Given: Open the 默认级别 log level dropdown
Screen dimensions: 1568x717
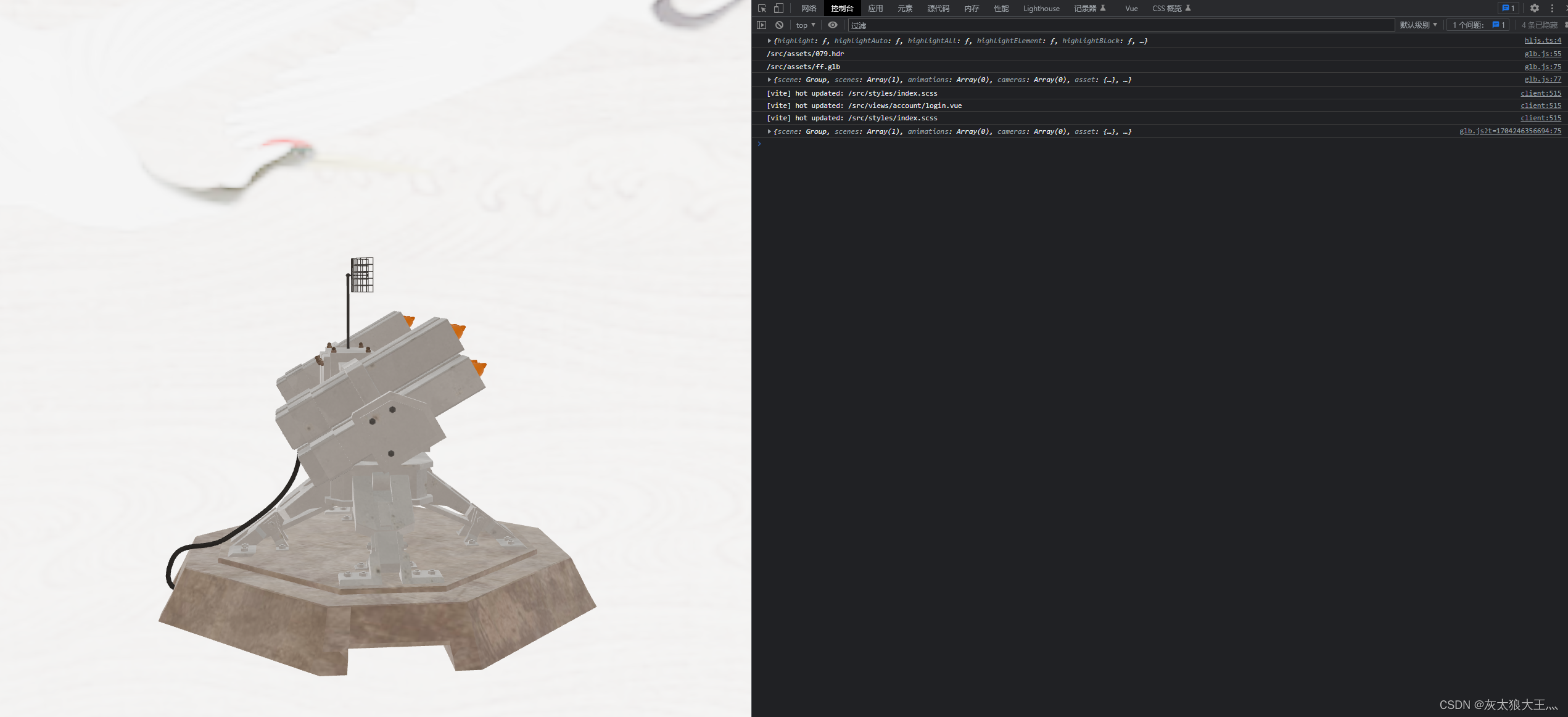Looking at the screenshot, I should [1417, 25].
